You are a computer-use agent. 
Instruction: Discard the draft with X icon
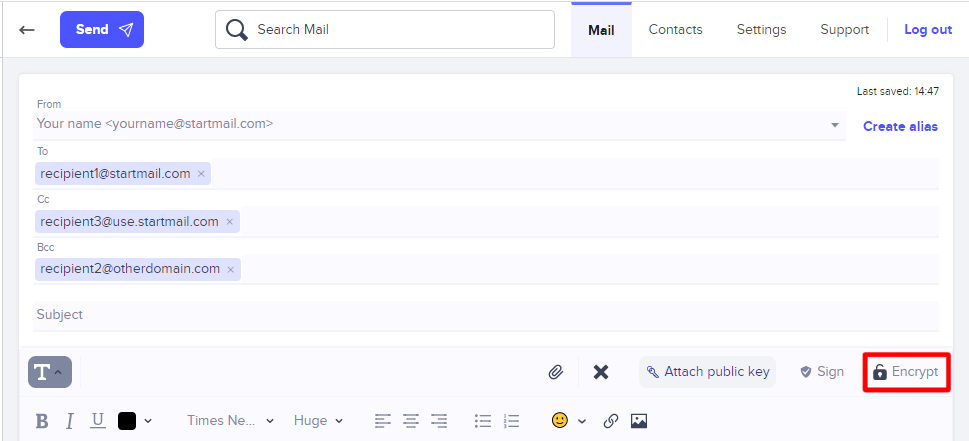tap(601, 372)
